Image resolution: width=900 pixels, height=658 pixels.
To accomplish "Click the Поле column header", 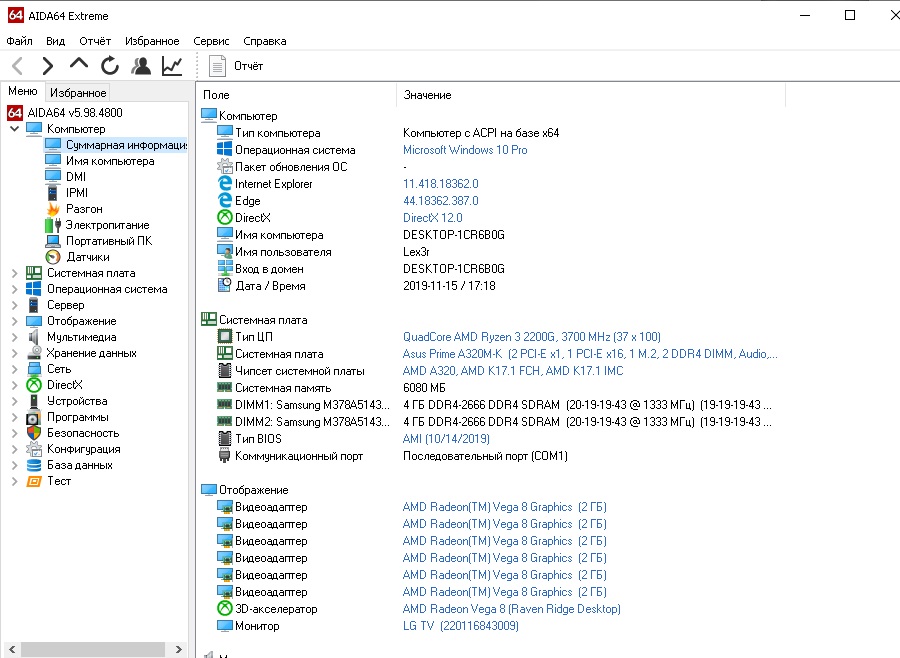I will coord(296,95).
